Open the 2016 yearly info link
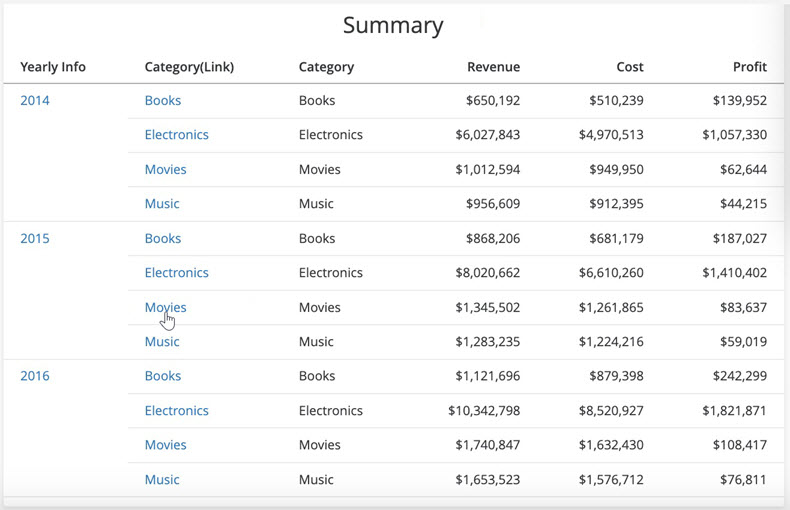This screenshot has width=790, height=510. (x=35, y=376)
